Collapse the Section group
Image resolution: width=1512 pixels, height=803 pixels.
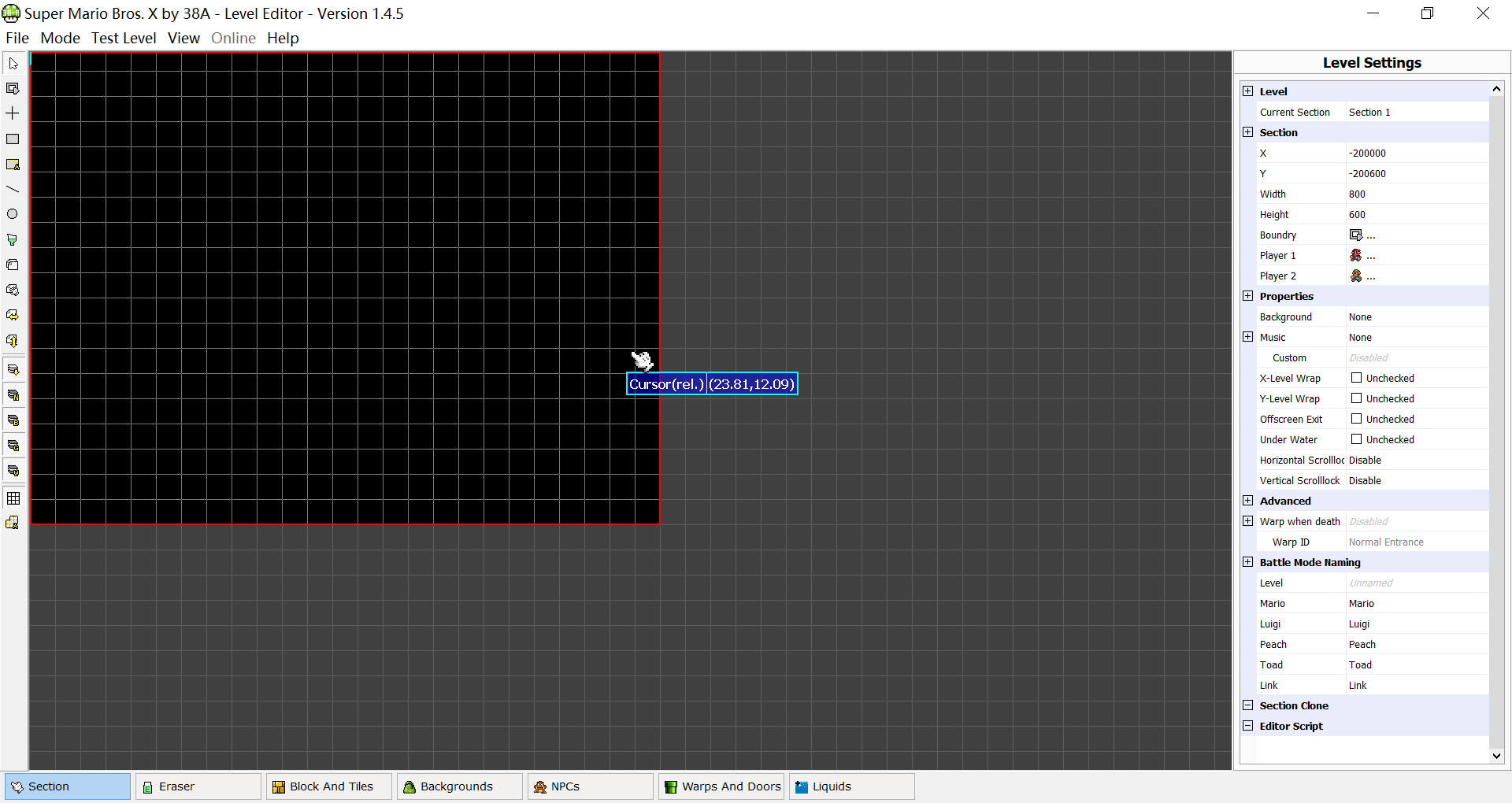(x=1248, y=132)
